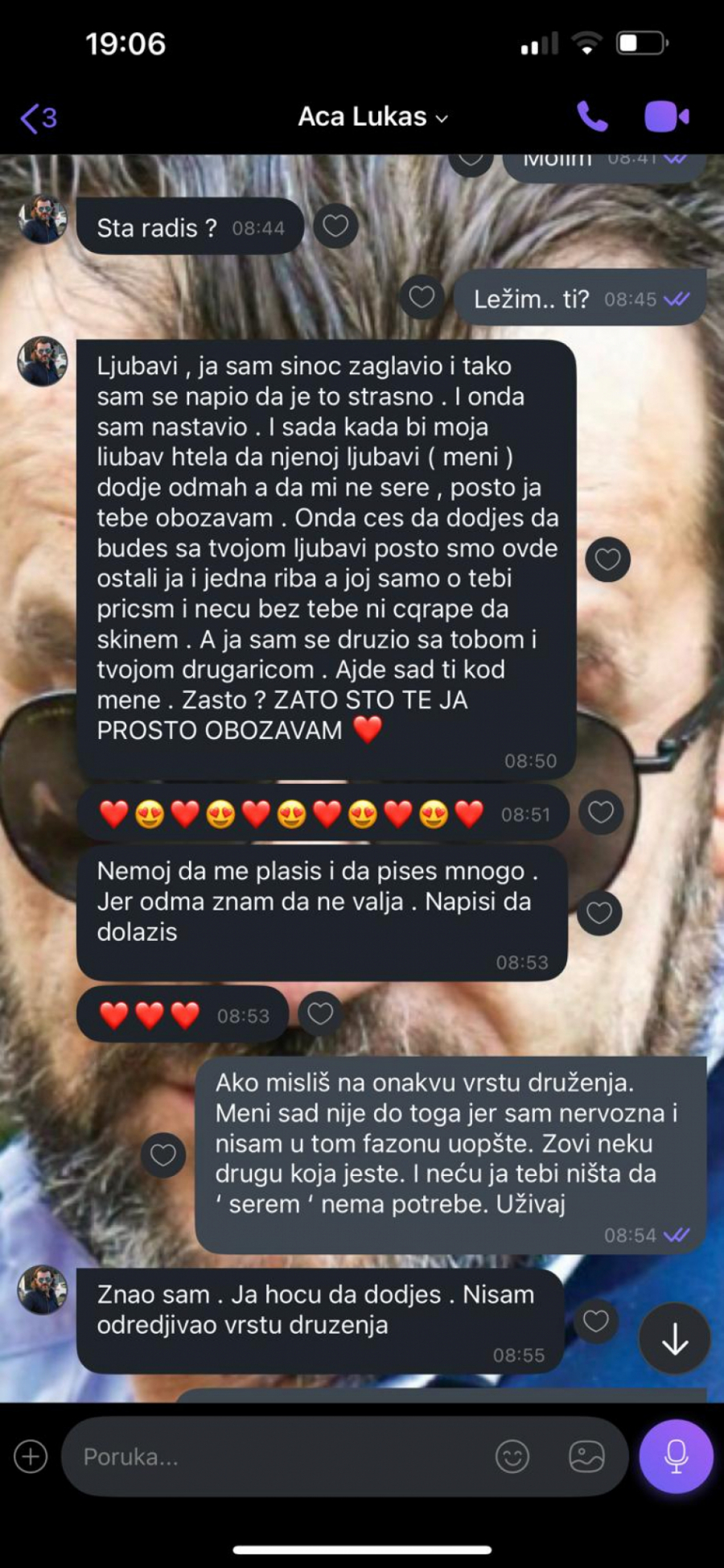Open the gallery photo picker
The width and height of the screenshot is (724, 1568).
[586, 1456]
